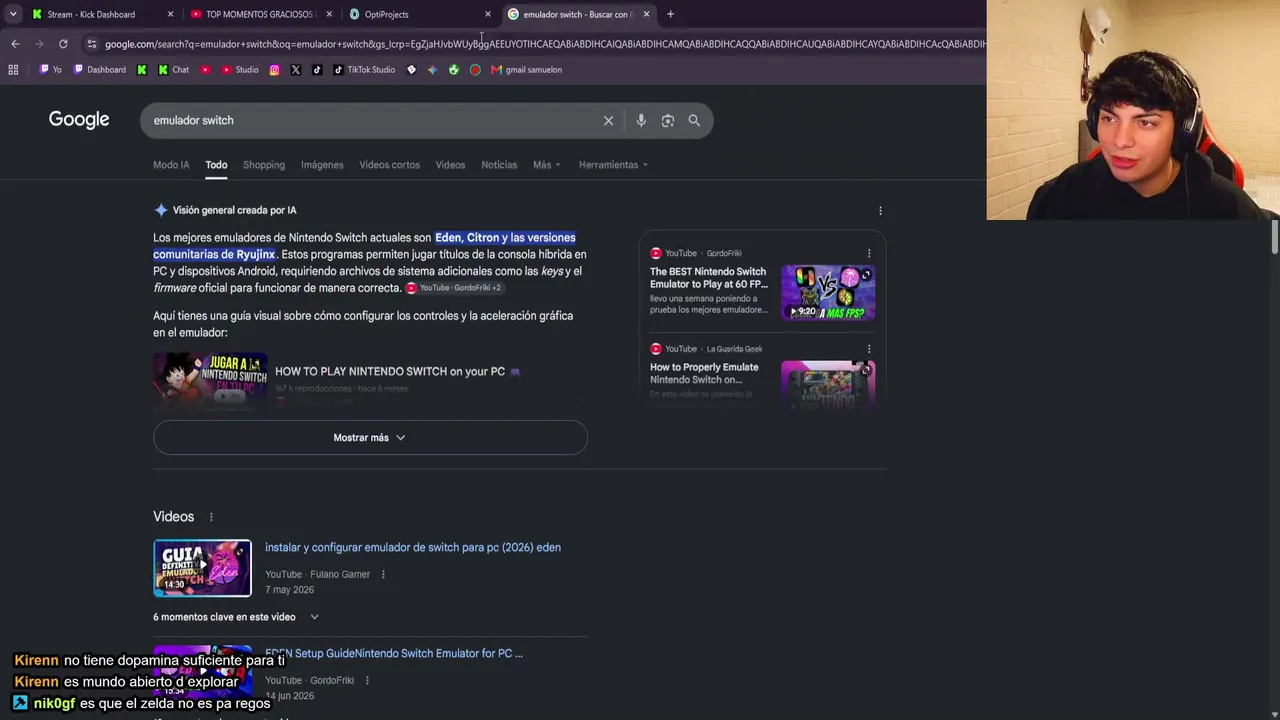Open the Videos section three-dot menu
The width and height of the screenshot is (1280, 720).
[211, 517]
